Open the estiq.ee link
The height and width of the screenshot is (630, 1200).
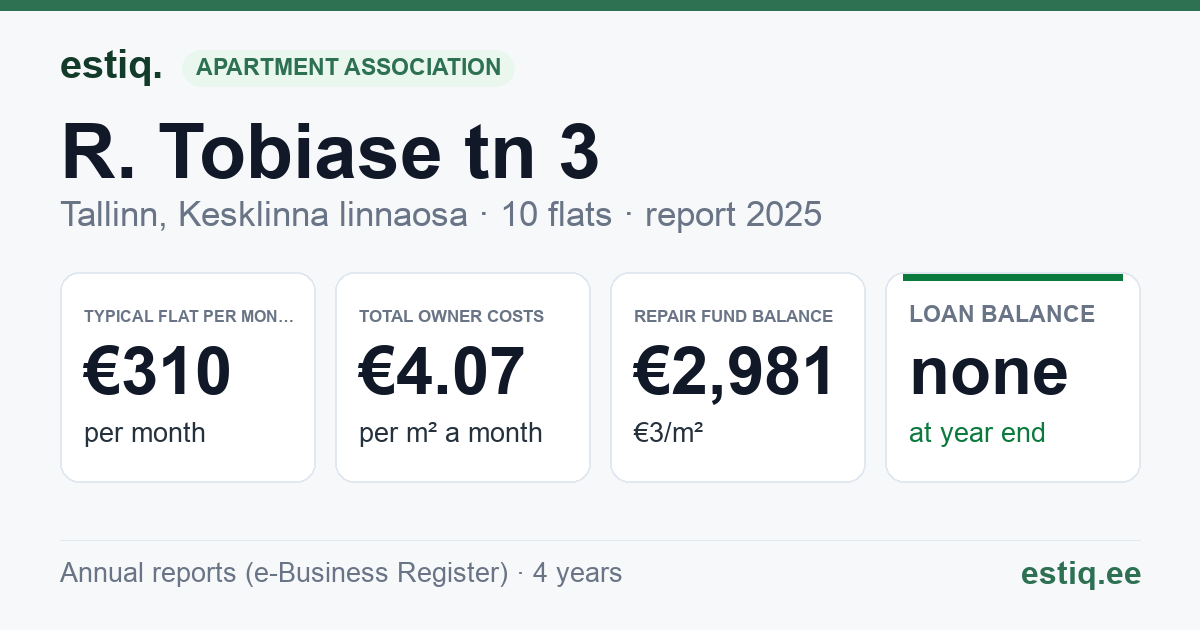coord(1081,573)
